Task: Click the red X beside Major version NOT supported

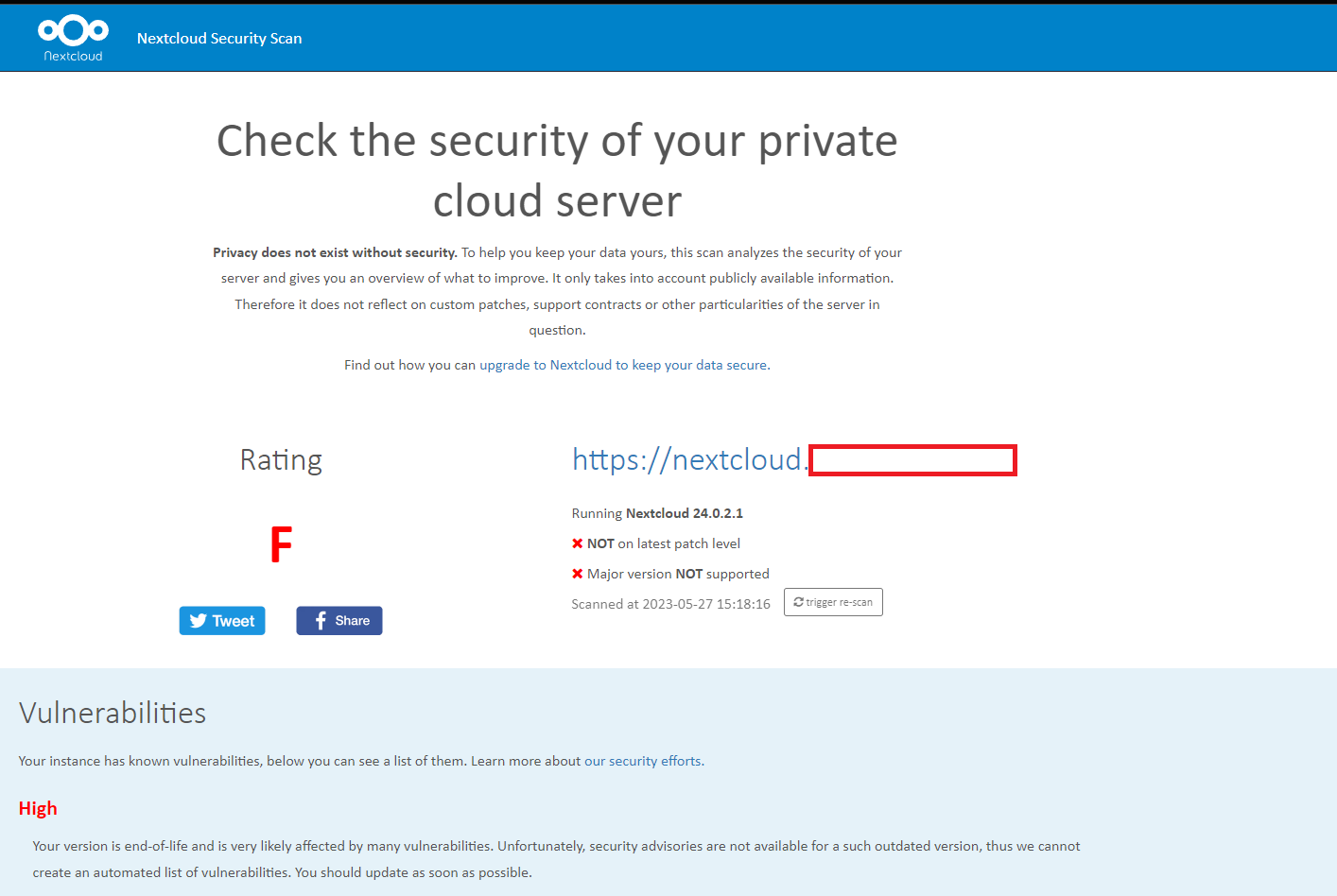Action: pos(577,573)
